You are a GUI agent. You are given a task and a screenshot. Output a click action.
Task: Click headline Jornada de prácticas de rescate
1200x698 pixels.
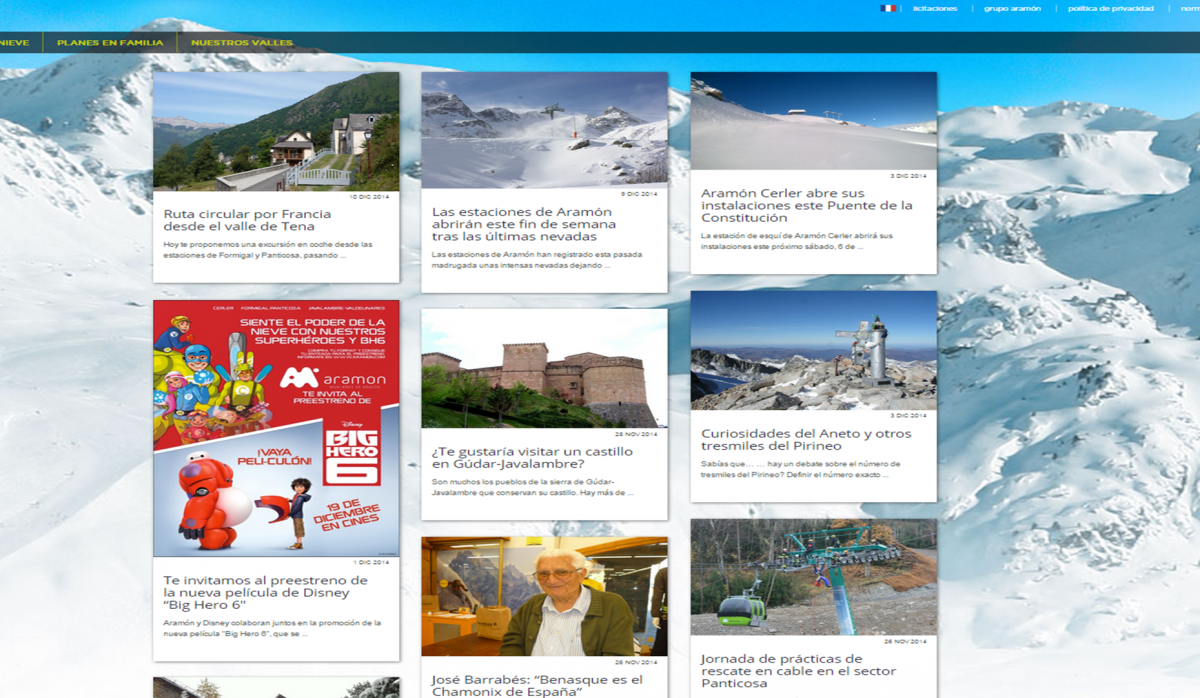click(x=797, y=671)
